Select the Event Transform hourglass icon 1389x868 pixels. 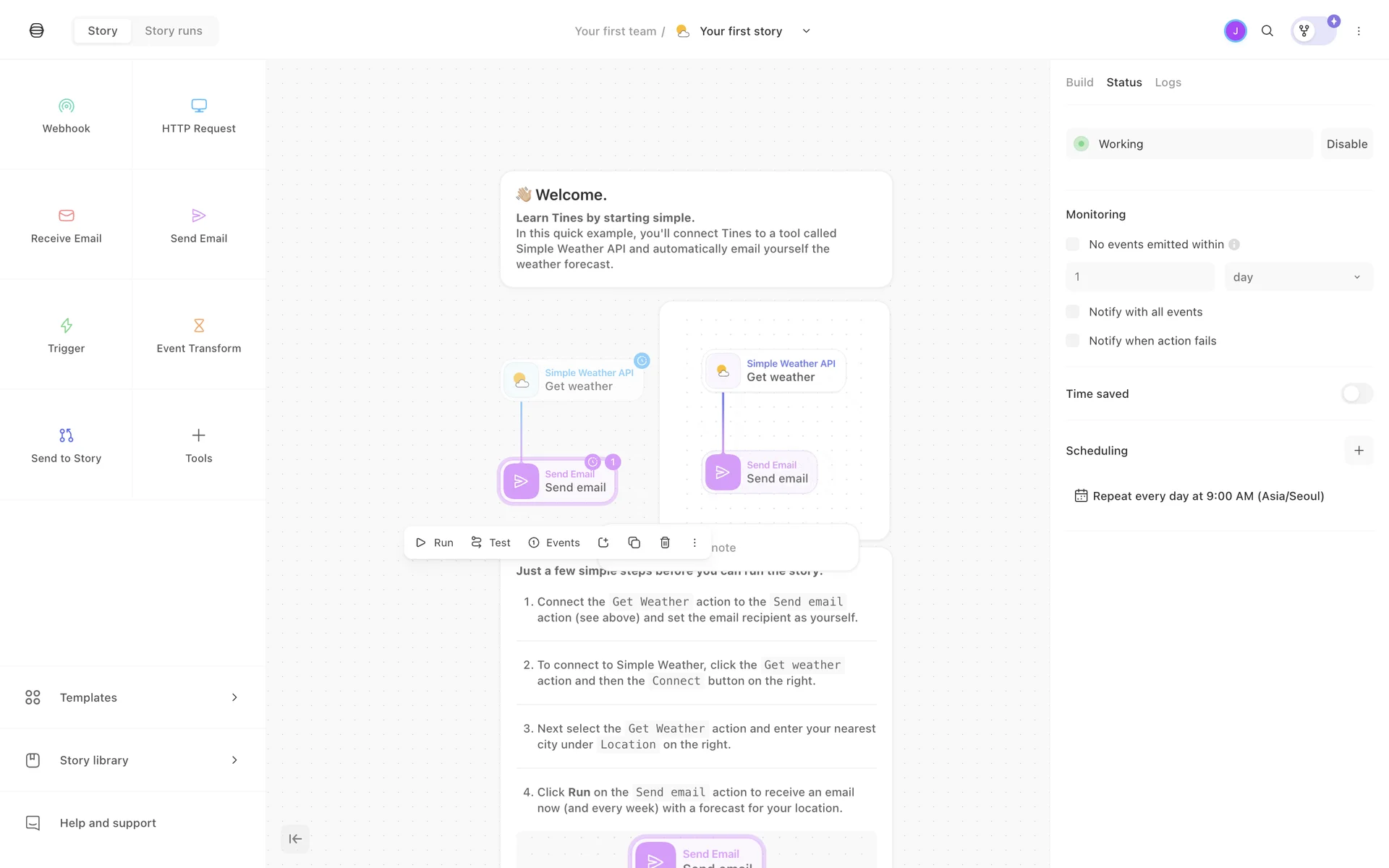(x=199, y=325)
